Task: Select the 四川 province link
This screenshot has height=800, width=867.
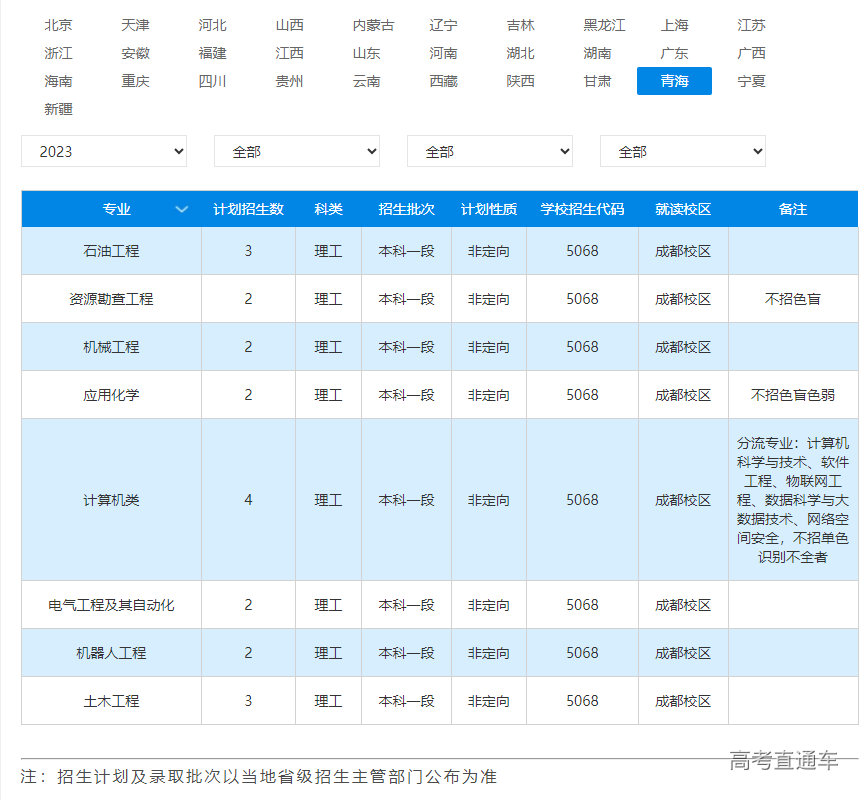Action: [x=213, y=81]
